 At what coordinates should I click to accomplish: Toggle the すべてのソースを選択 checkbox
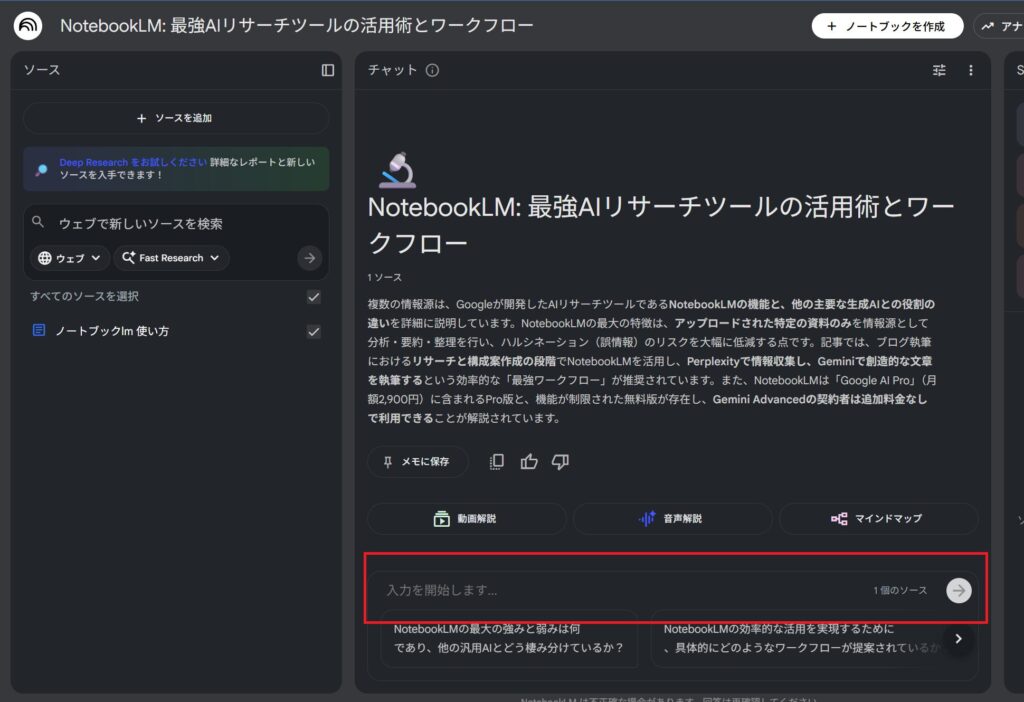tap(314, 297)
